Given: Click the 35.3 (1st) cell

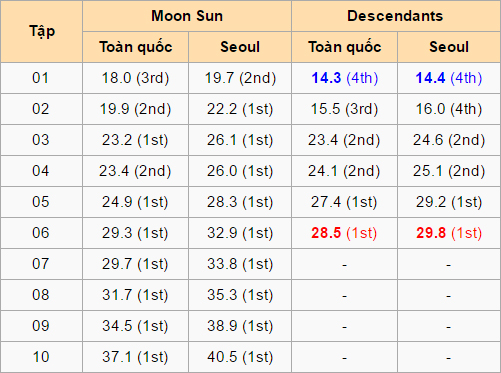Looking at the screenshot, I should point(240,295).
